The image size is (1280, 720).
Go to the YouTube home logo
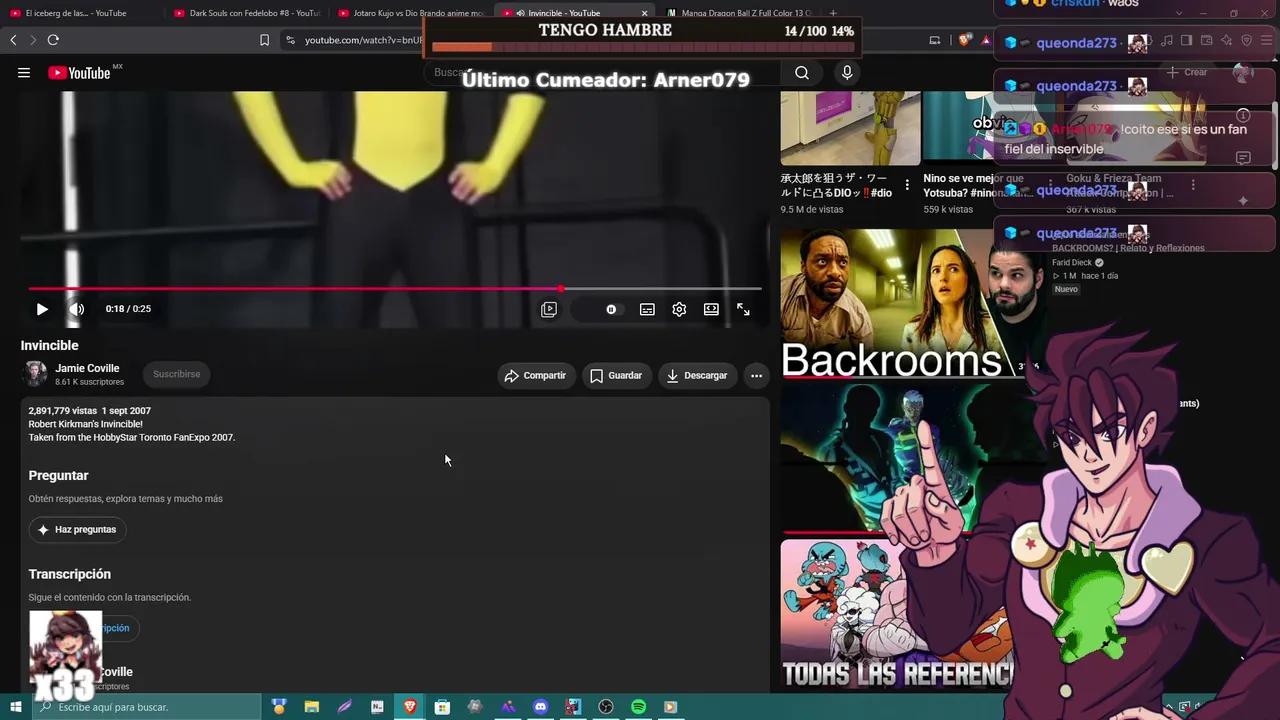pos(79,73)
